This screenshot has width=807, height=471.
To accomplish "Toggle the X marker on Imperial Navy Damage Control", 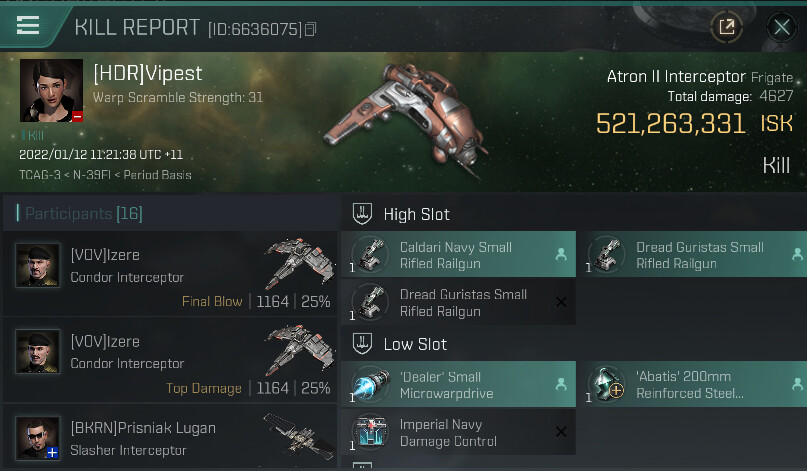I will point(560,432).
